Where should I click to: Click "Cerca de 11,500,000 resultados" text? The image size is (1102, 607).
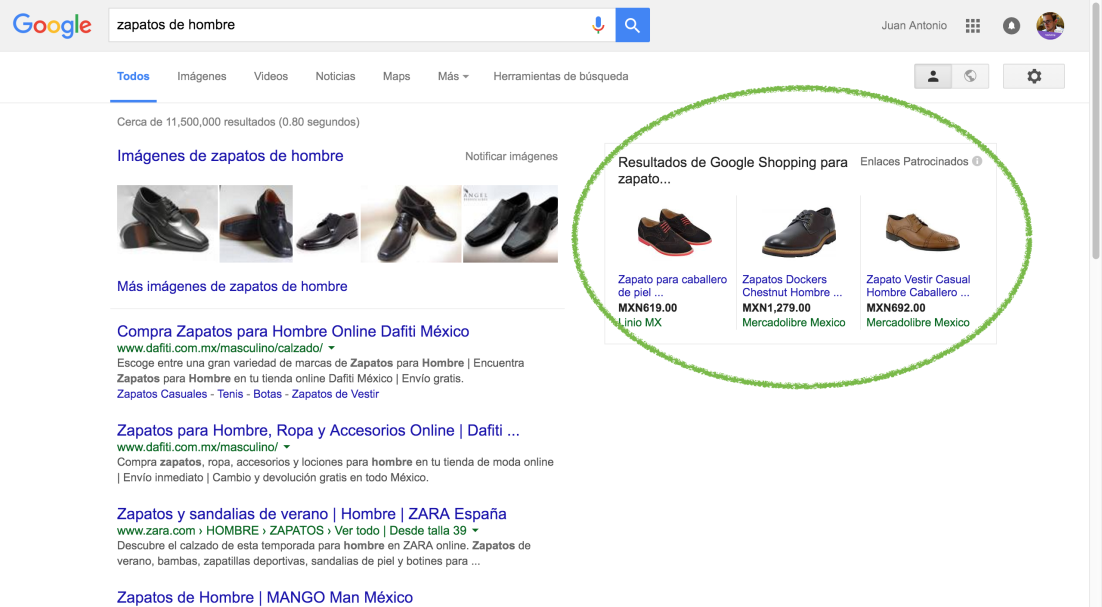click(x=238, y=122)
